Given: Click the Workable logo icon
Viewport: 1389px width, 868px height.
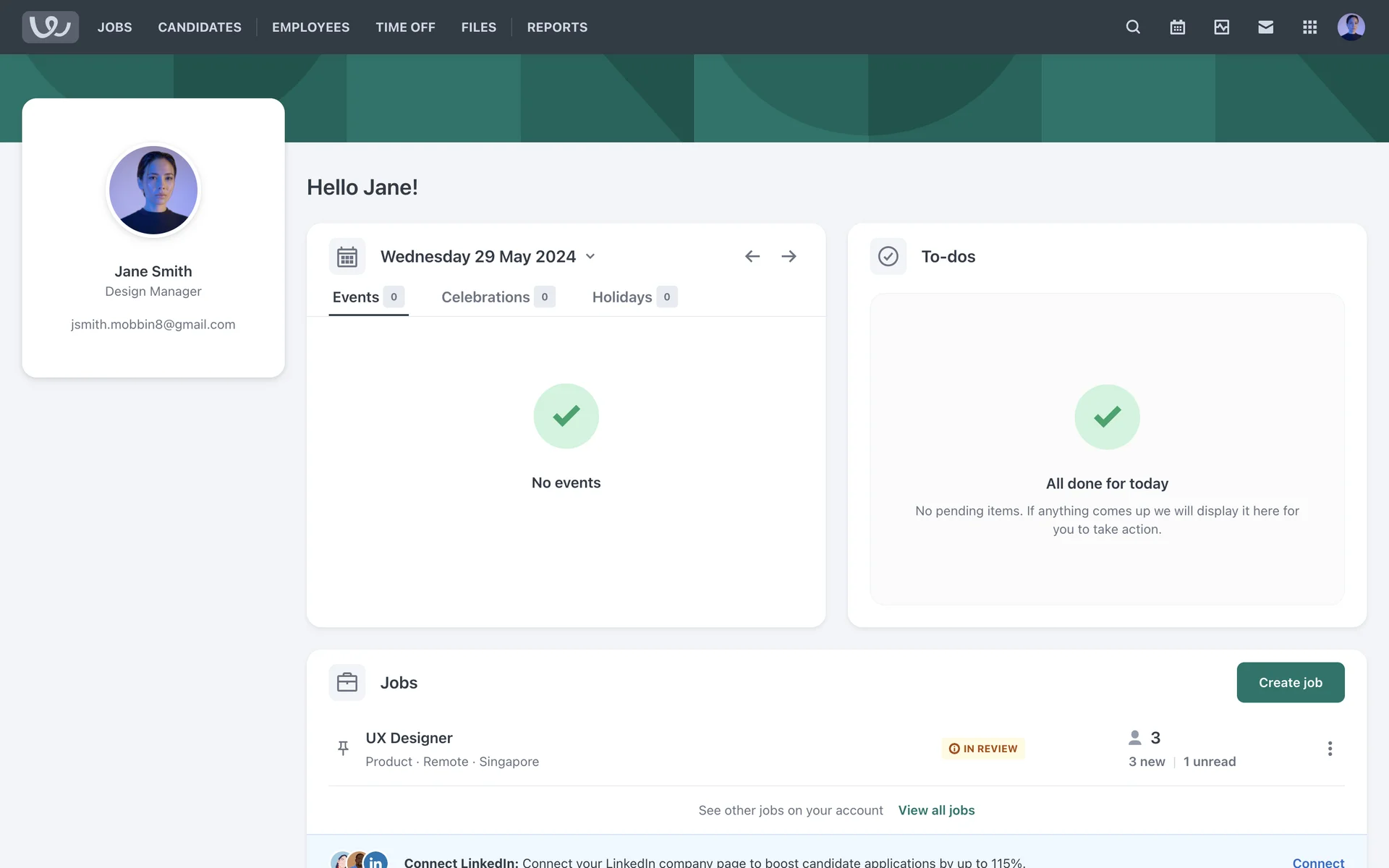Looking at the screenshot, I should (50, 27).
